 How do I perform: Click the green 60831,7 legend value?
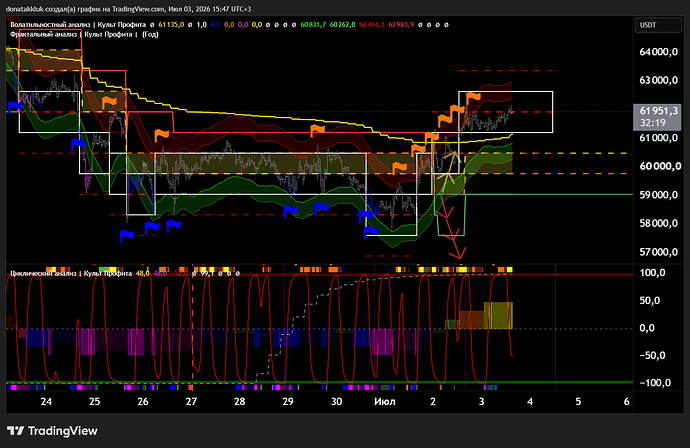pos(313,25)
